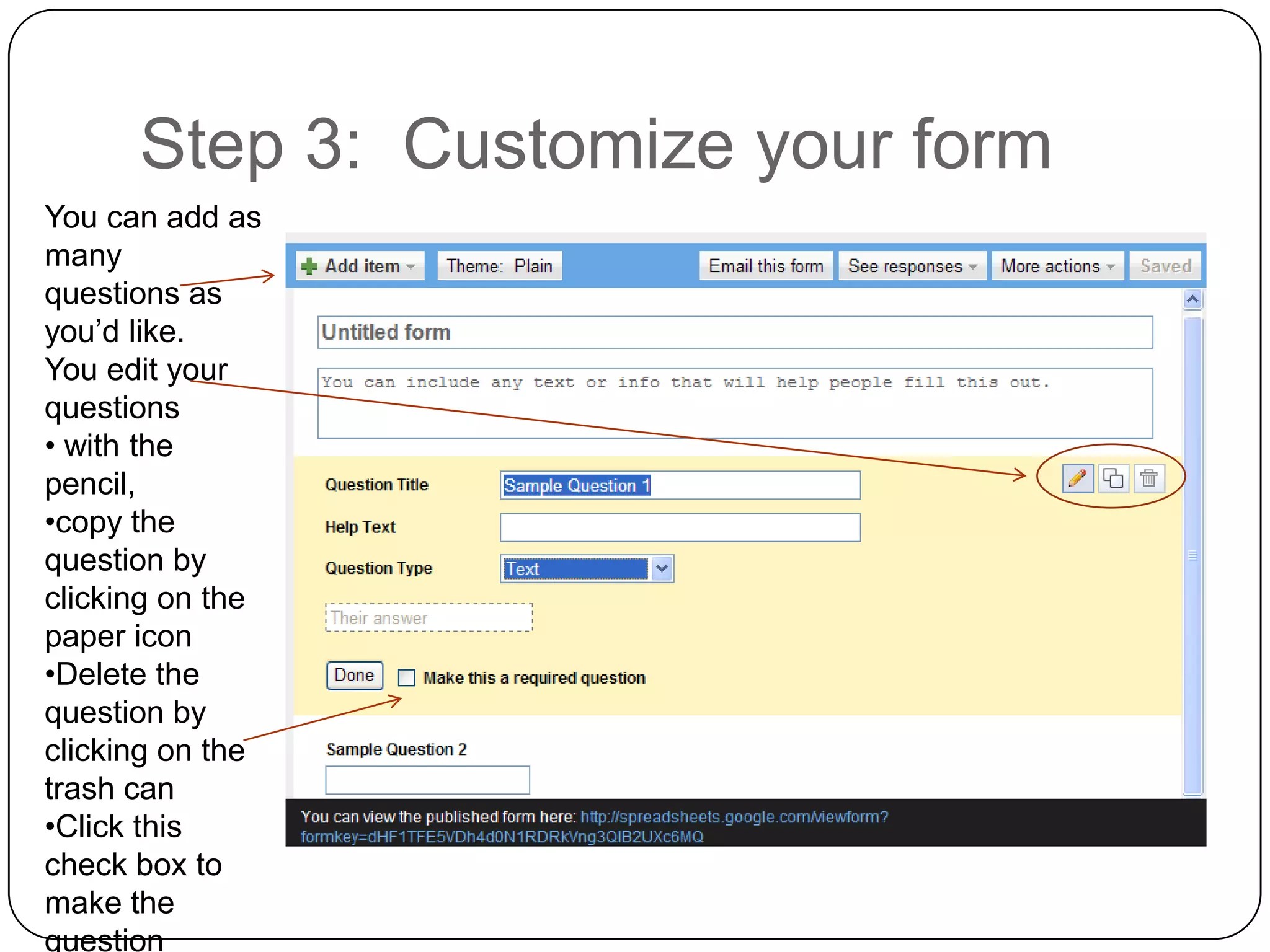Click Email this form button
Viewport: 1270px width, 952px height.
click(766, 267)
